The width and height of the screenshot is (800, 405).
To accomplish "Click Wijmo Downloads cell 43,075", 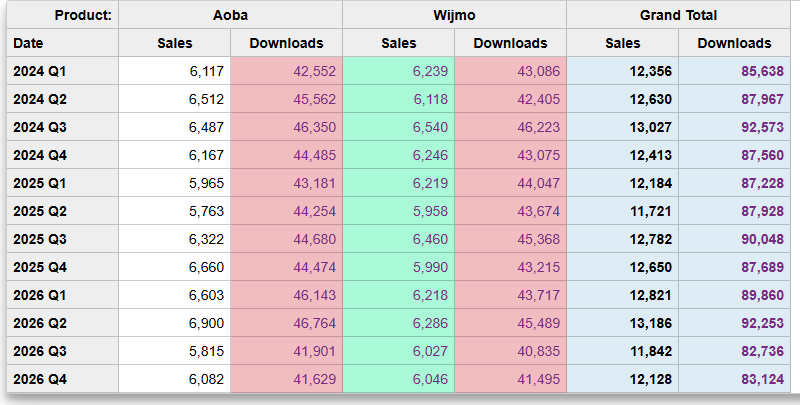I will 511,155.
